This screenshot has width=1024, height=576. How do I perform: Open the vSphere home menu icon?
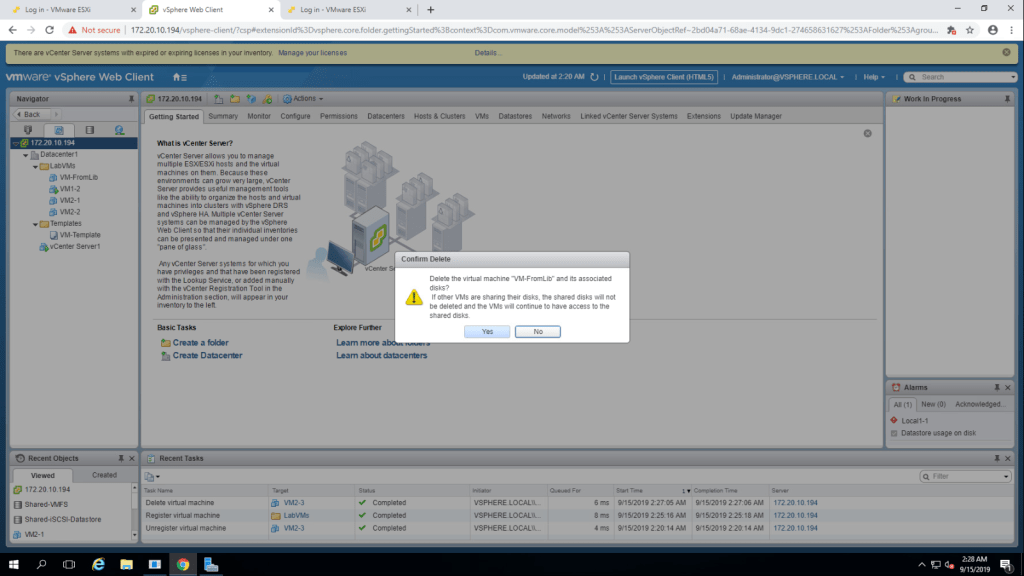pos(179,77)
